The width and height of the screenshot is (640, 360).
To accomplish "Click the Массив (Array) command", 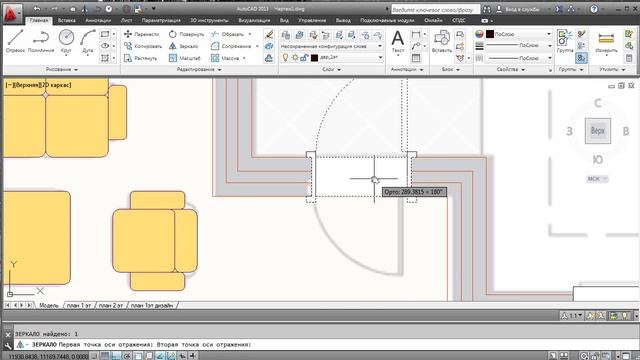I will click(225, 58).
